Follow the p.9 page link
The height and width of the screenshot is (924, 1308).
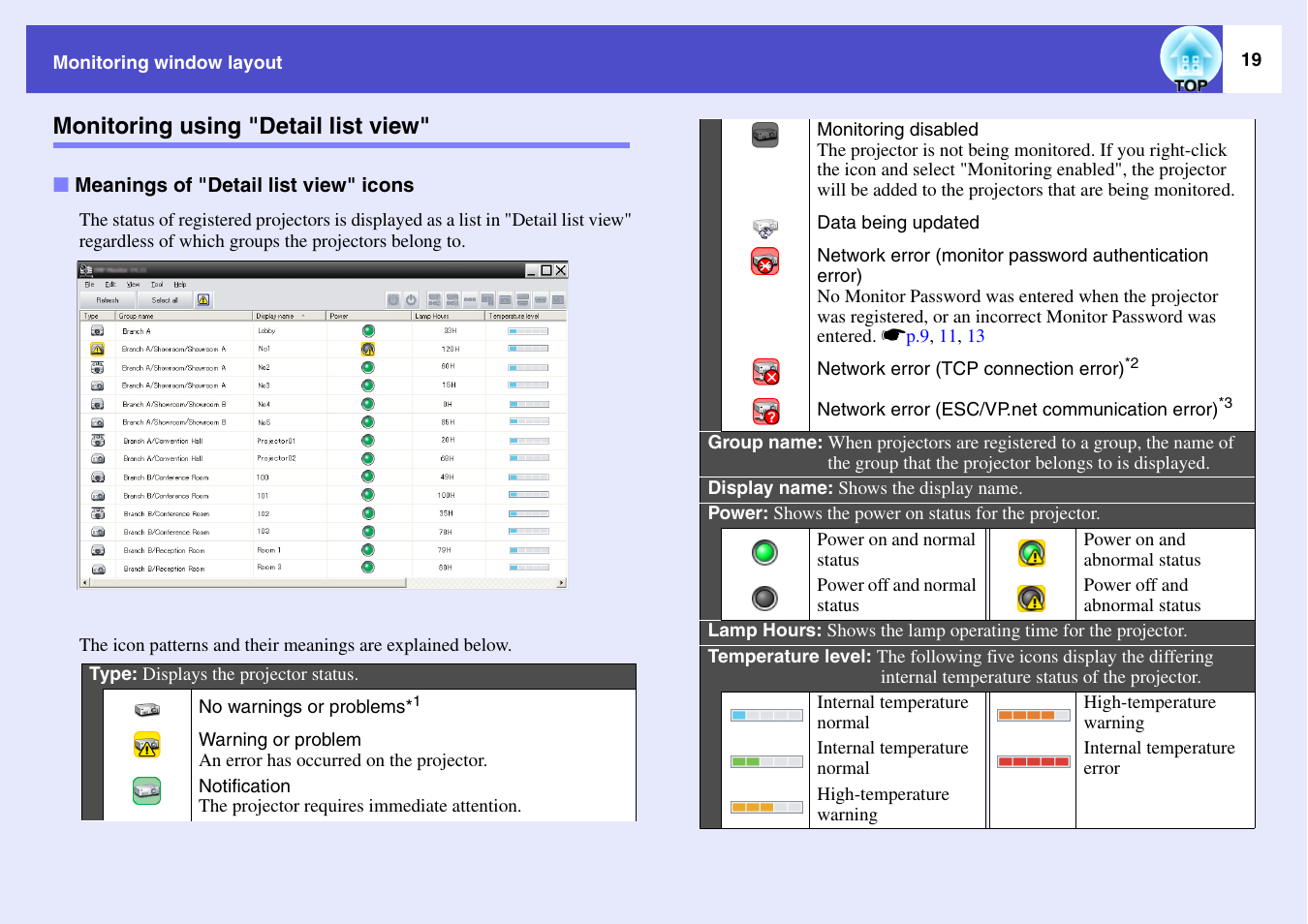click(918, 337)
